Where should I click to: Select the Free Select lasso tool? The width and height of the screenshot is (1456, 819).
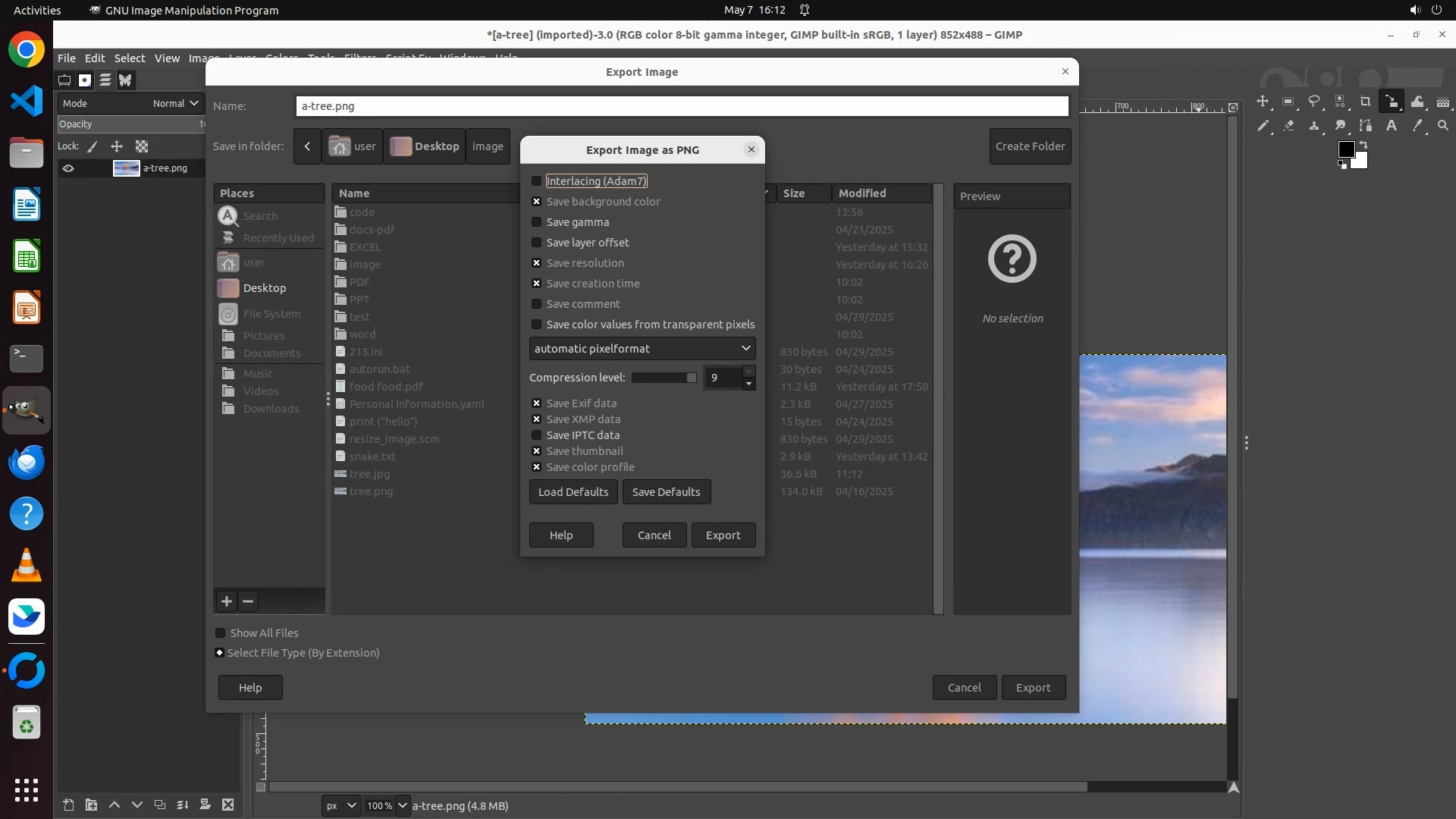[1314, 102]
